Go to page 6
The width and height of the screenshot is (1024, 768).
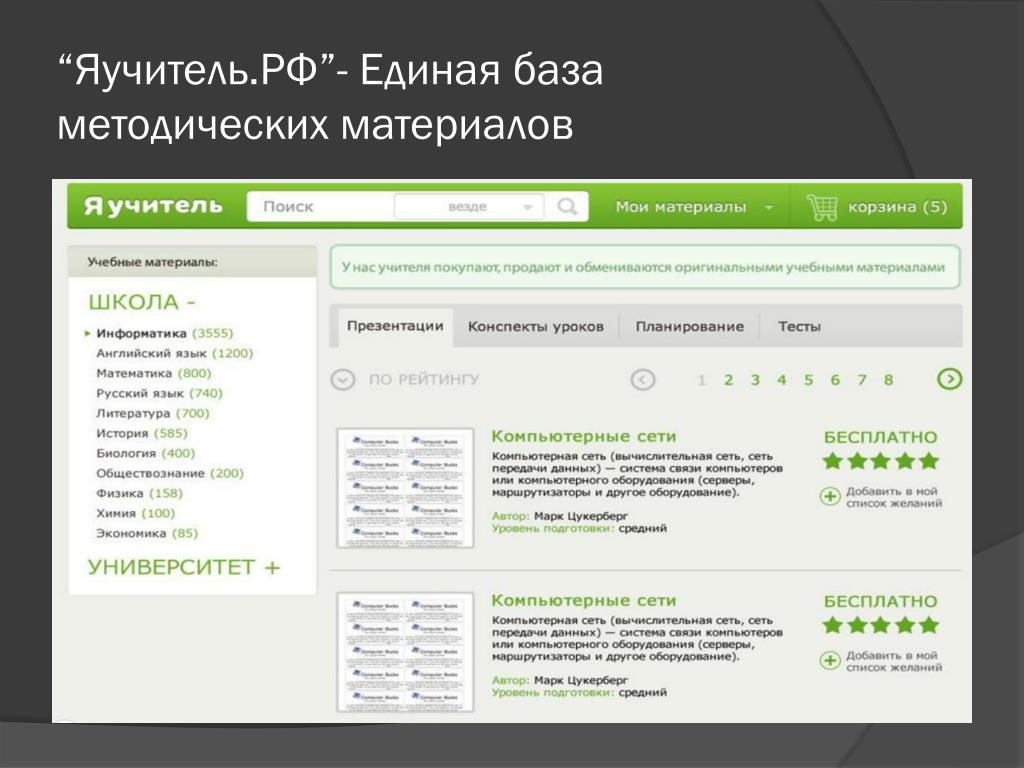pos(835,380)
